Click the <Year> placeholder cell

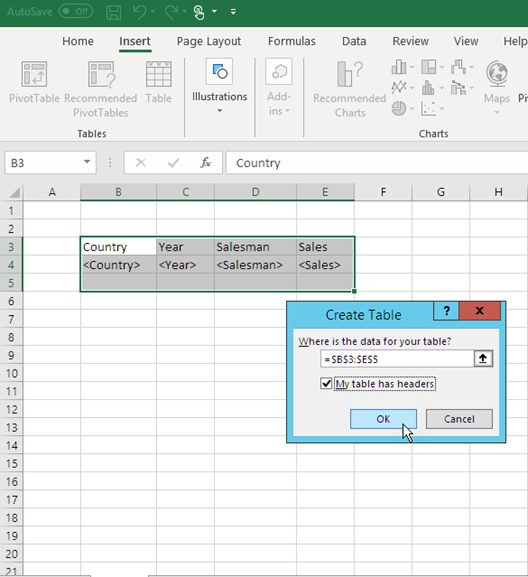(x=185, y=265)
